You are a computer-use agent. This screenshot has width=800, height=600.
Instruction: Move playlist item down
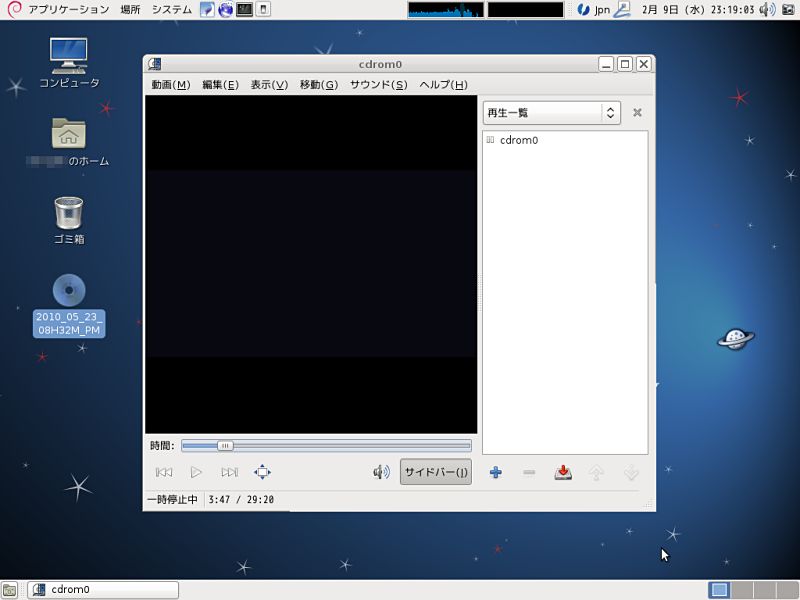pyautogui.click(x=631, y=472)
